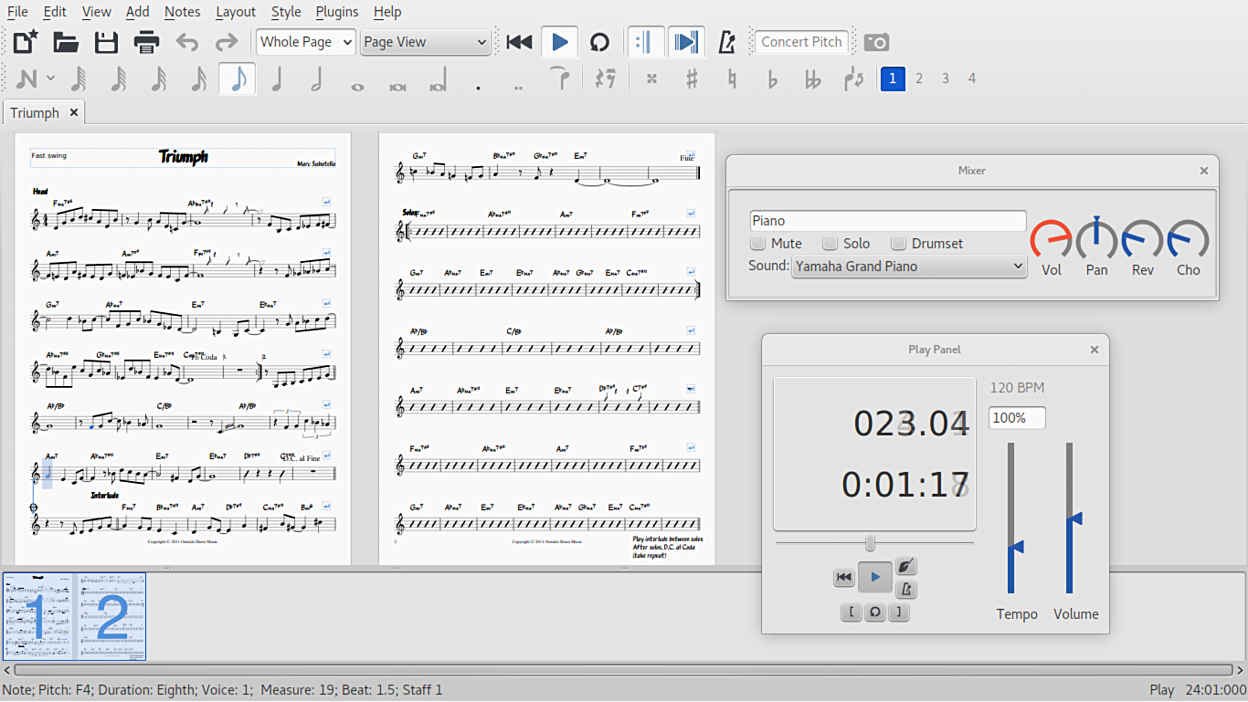Toggle the Drumset checkbox in Mixer
The image size is (1248, 702).
[x=898, y=243]
